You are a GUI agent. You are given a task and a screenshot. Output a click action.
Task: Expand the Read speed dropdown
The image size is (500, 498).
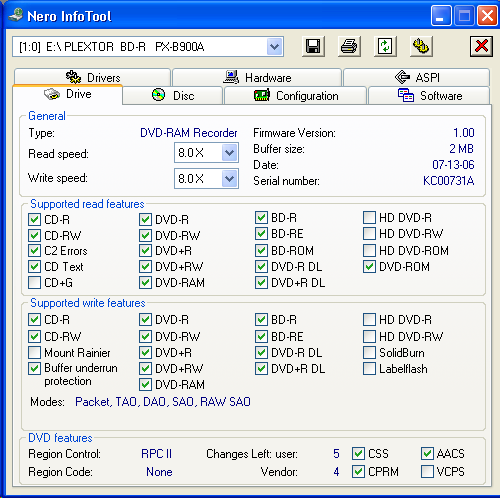pos(229,153)
